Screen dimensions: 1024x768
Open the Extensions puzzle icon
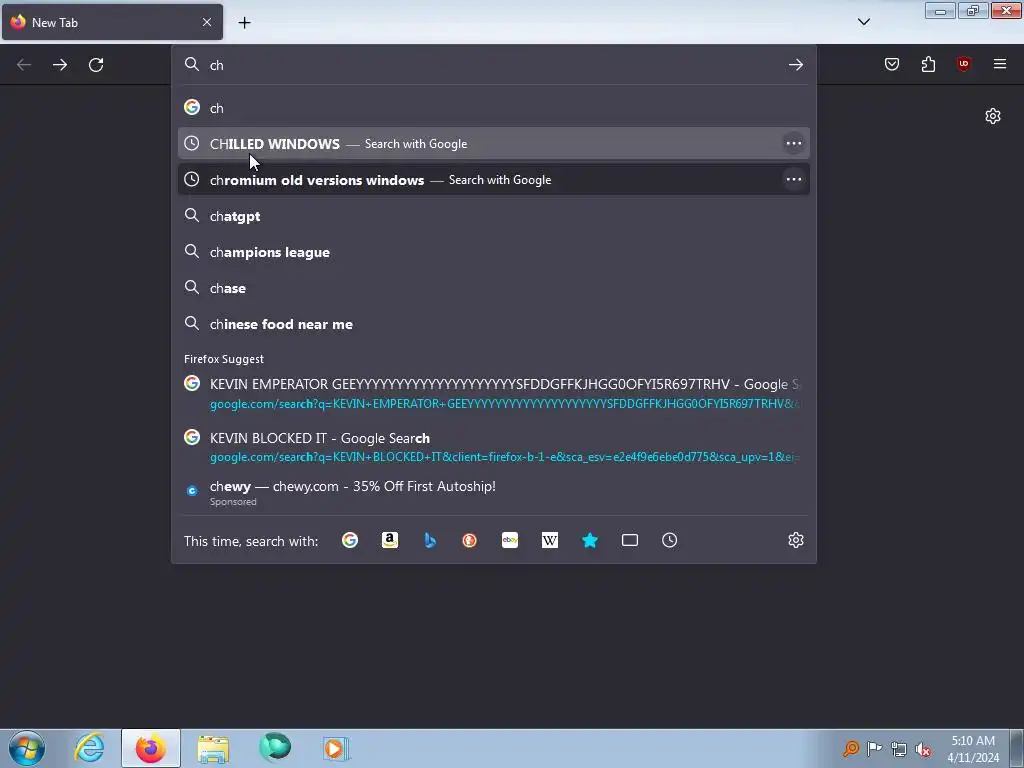pos(928,64)
